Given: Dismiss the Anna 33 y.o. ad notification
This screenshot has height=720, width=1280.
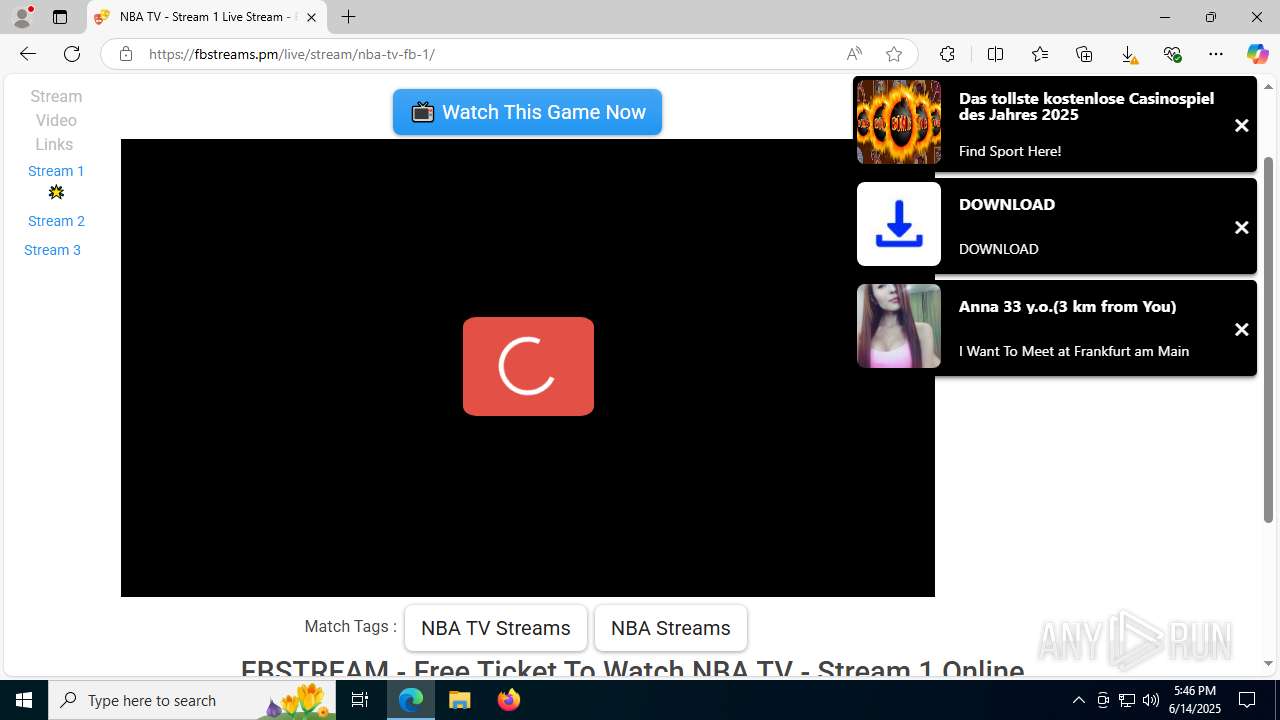Looking at the screenshot, I should [1241, 330].
